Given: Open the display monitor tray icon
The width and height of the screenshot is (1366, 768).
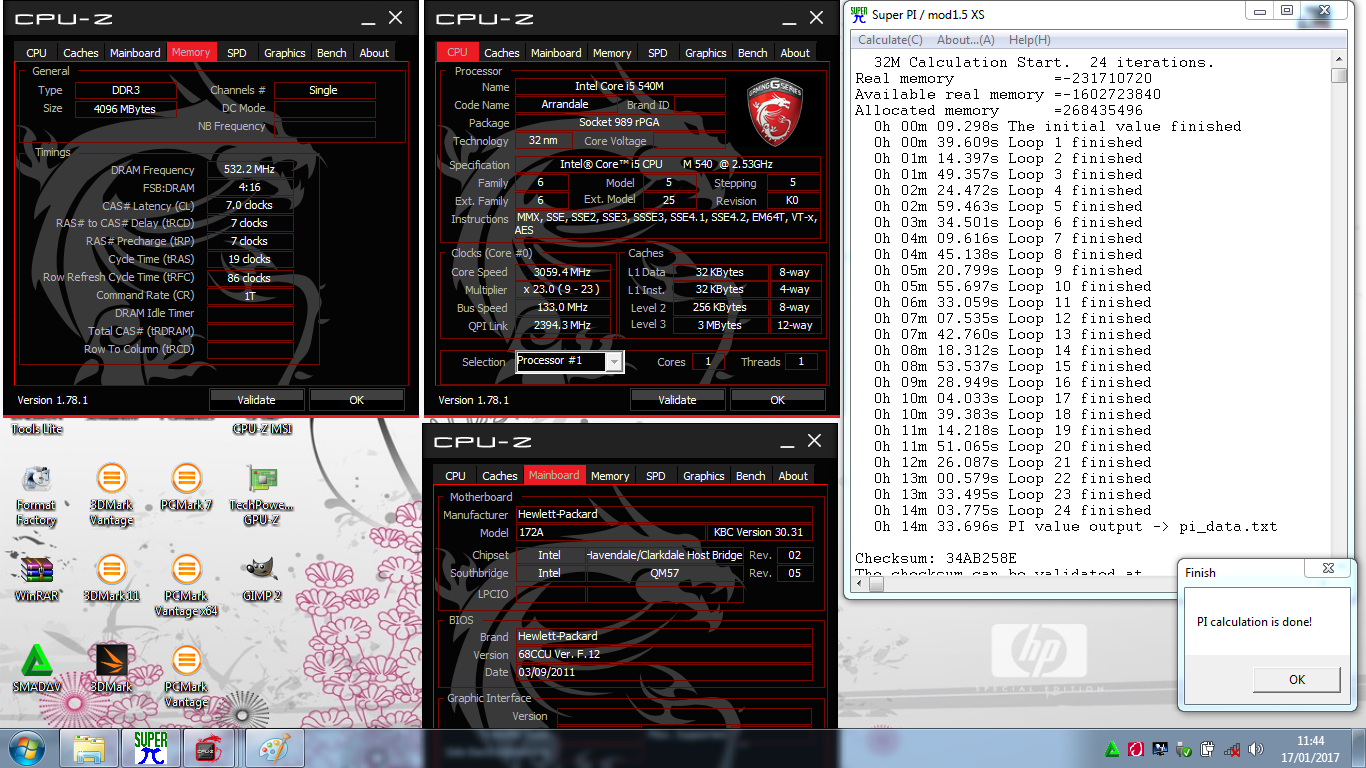Looking at the screenshot, I should 1160,749.
